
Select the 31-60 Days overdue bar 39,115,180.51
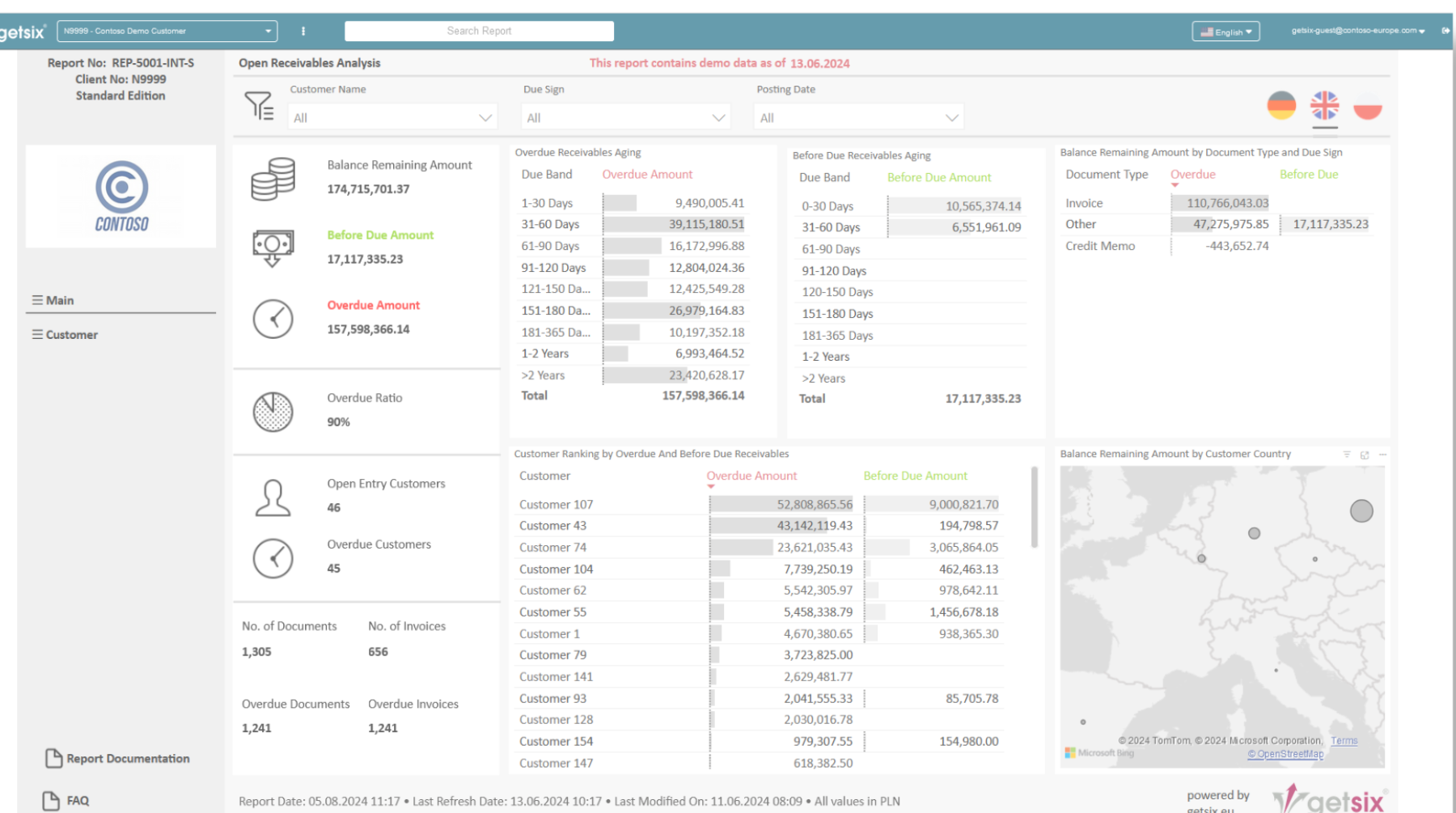674,225
